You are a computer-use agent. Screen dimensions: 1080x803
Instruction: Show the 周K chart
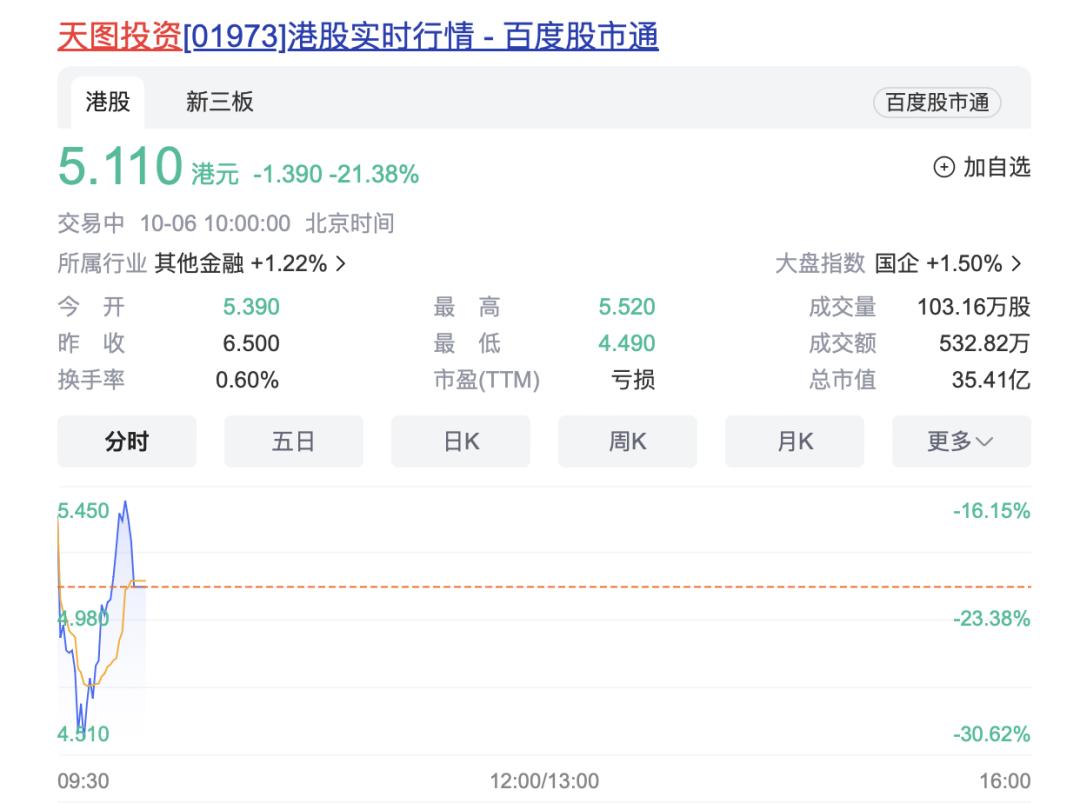pos(628,442)
